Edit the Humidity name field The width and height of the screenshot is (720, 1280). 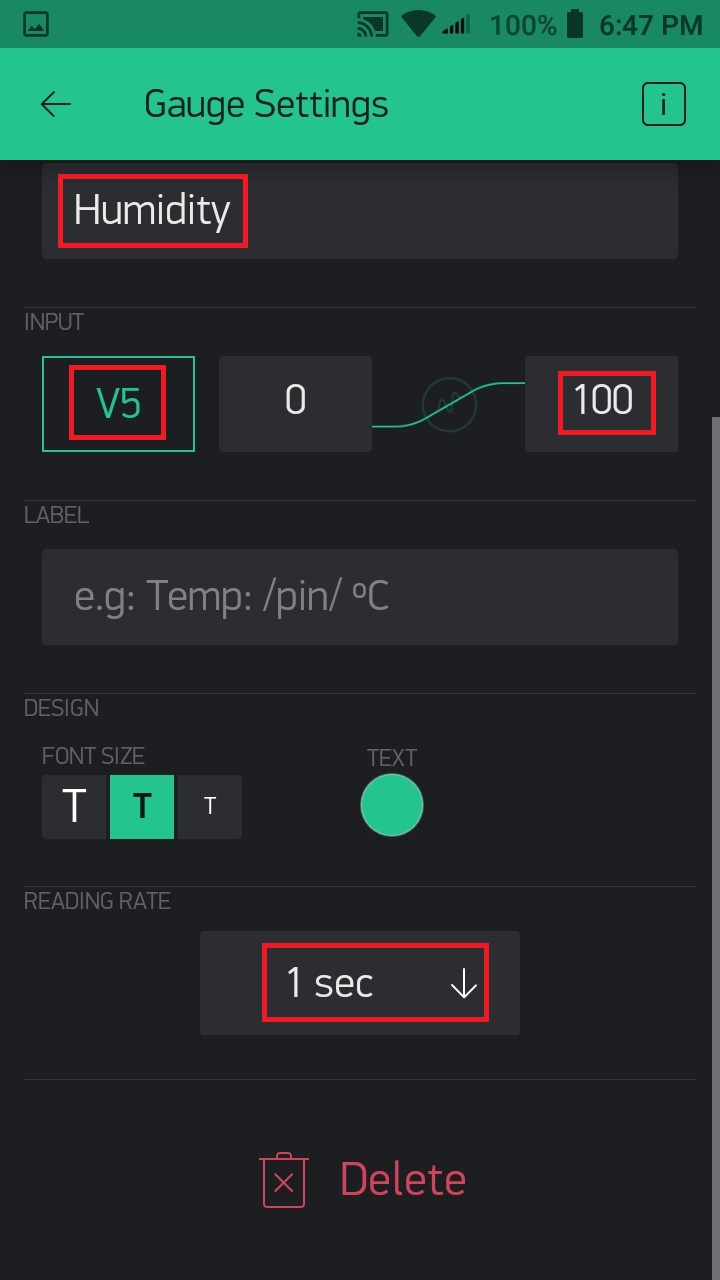click(x=360, y=211)
